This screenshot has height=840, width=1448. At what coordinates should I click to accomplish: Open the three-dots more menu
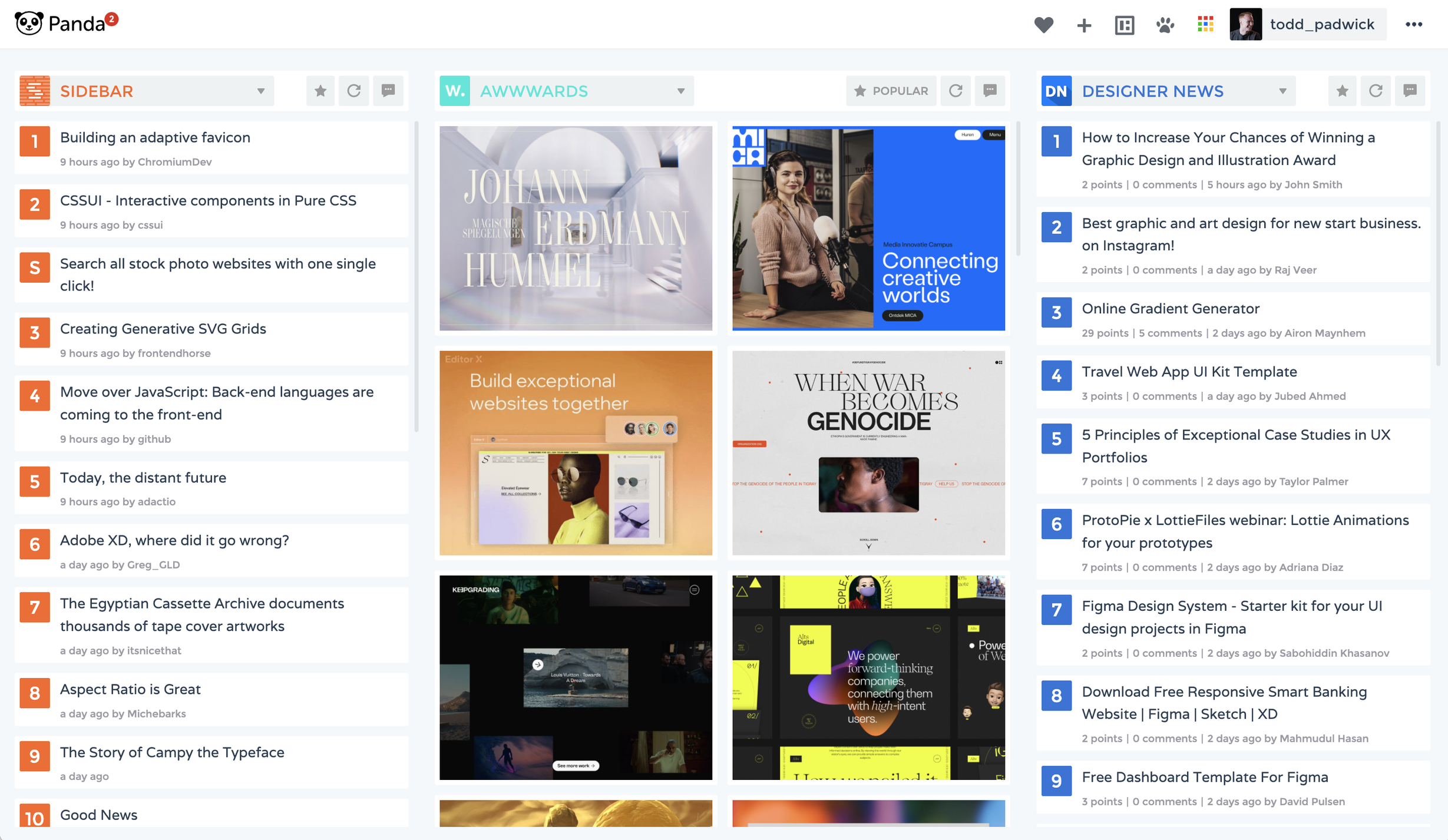pos(1414,25)
